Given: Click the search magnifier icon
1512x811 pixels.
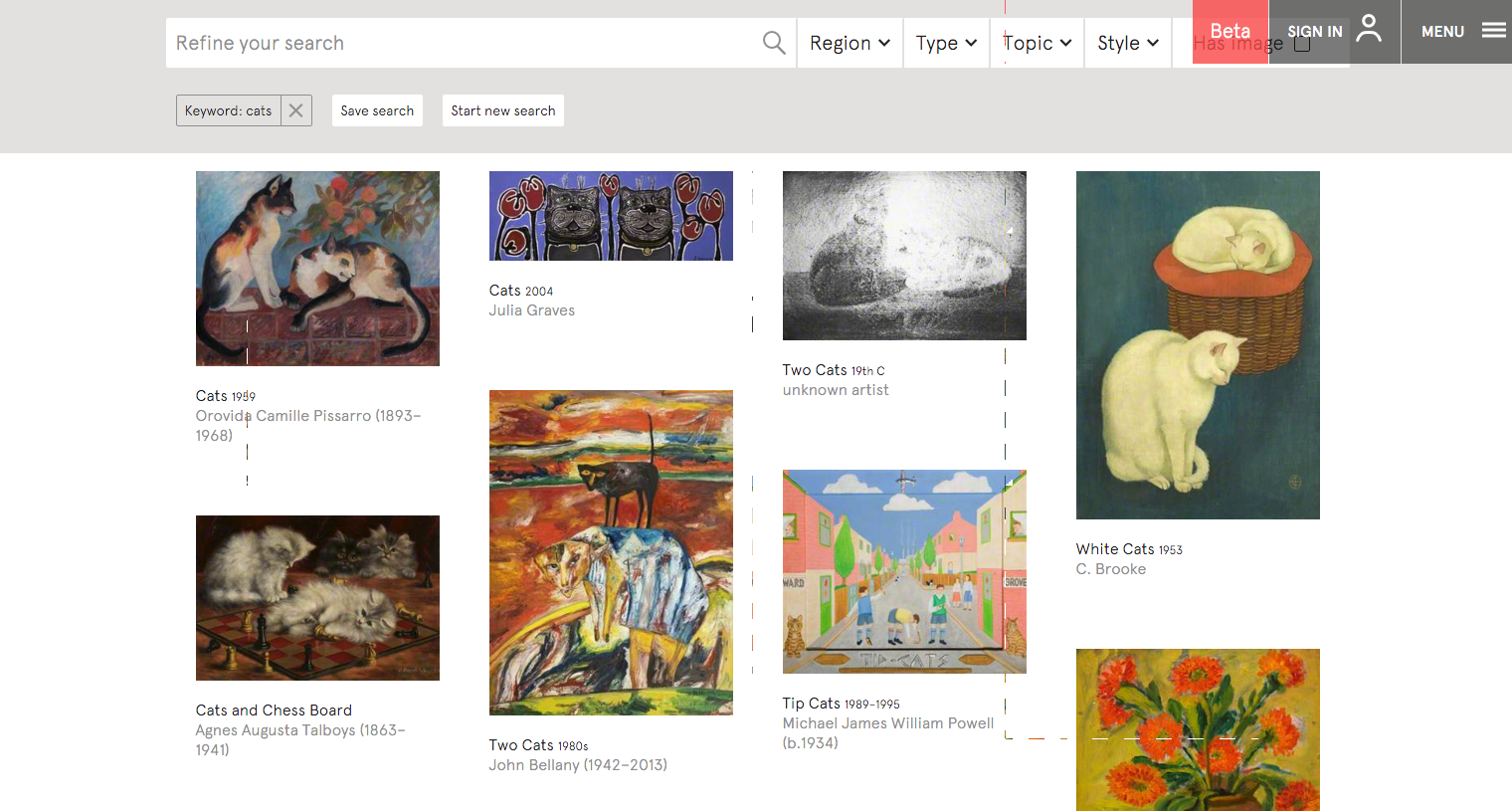Looking at the screenshot, I should click(774, 43).
